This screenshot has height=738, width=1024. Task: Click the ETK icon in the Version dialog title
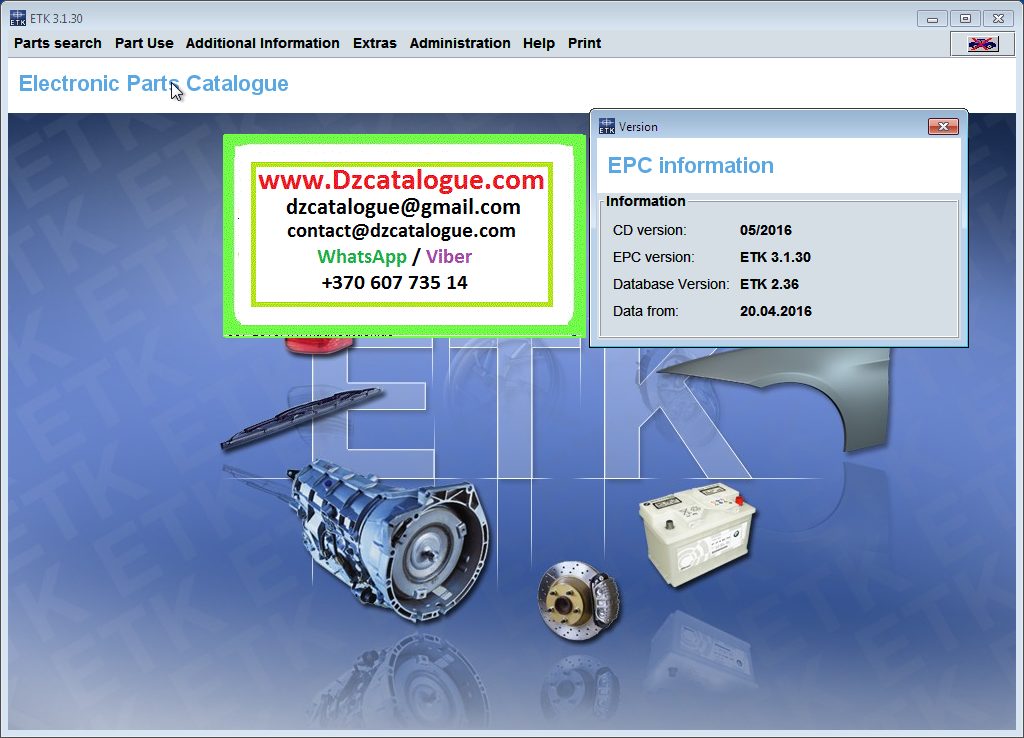coord(607,126)
